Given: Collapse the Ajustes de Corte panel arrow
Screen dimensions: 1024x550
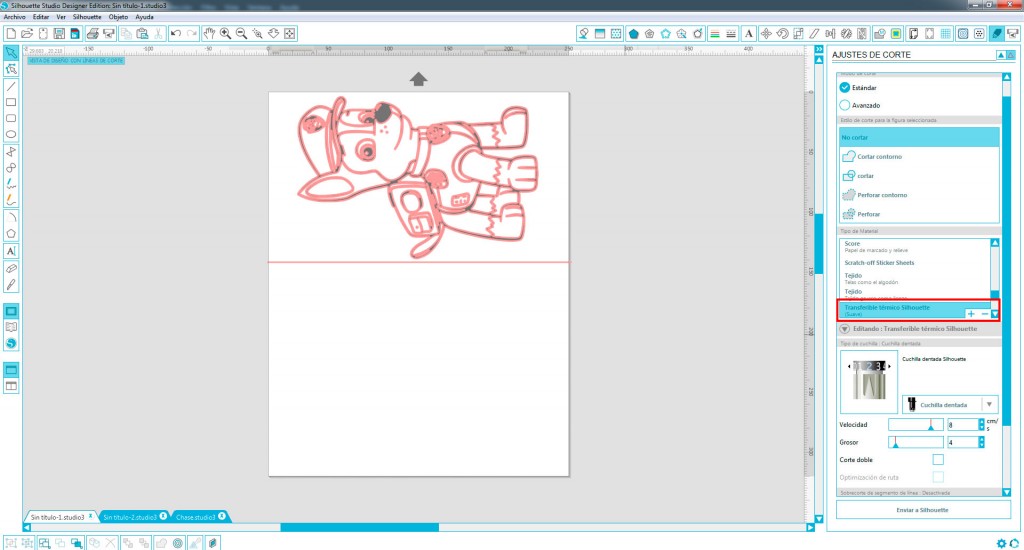Looking at the screenshot, I should click(1000, 55).
